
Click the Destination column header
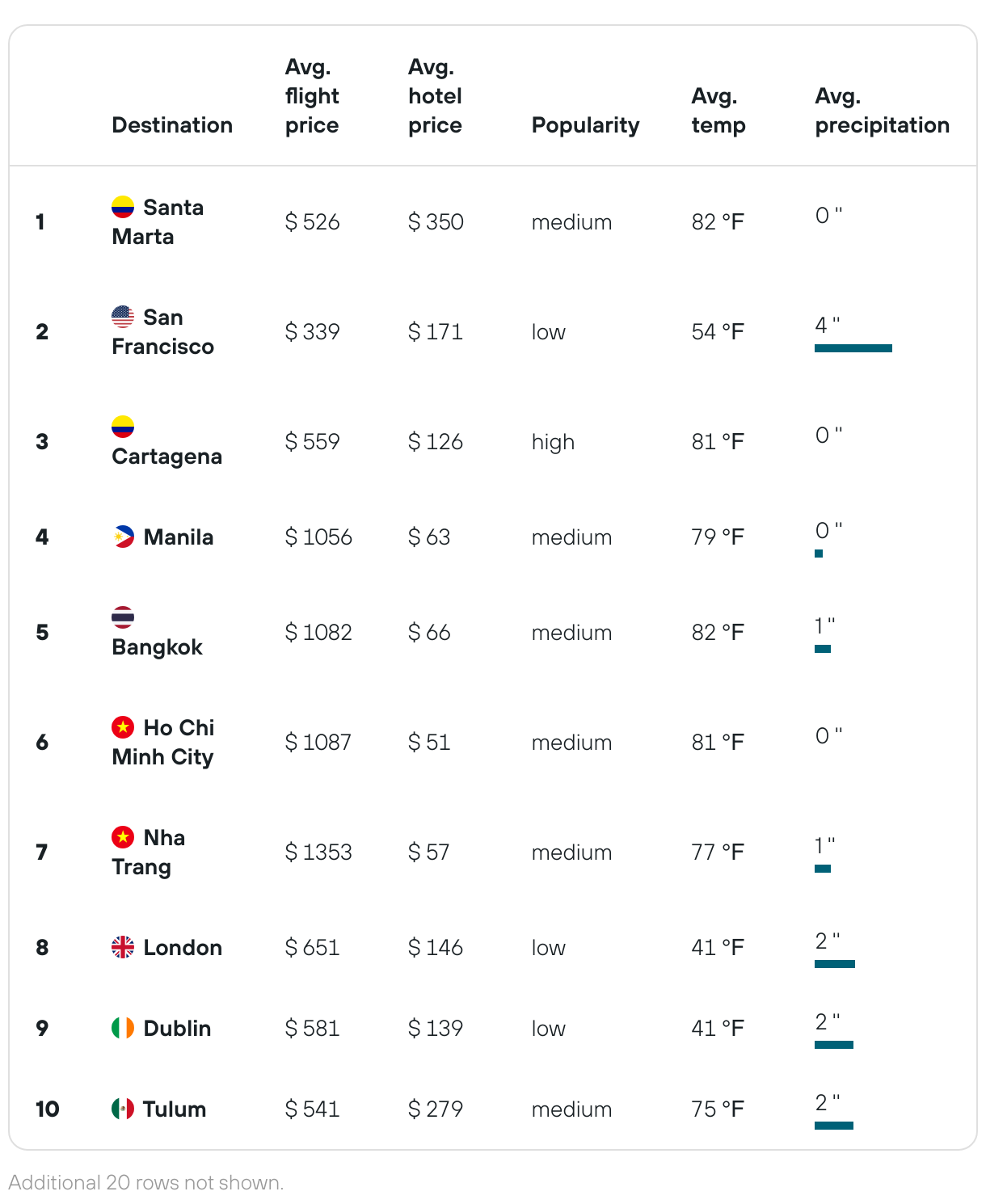tap(172, 125)
